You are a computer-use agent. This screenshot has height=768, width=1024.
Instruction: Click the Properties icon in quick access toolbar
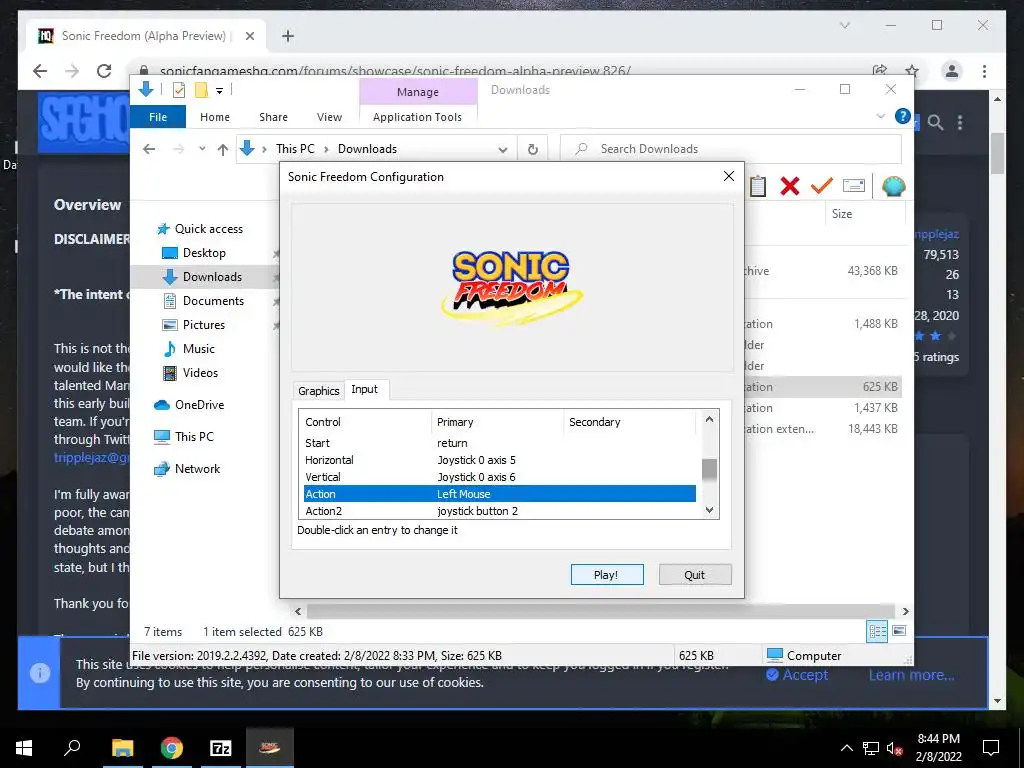coord(178,90)
